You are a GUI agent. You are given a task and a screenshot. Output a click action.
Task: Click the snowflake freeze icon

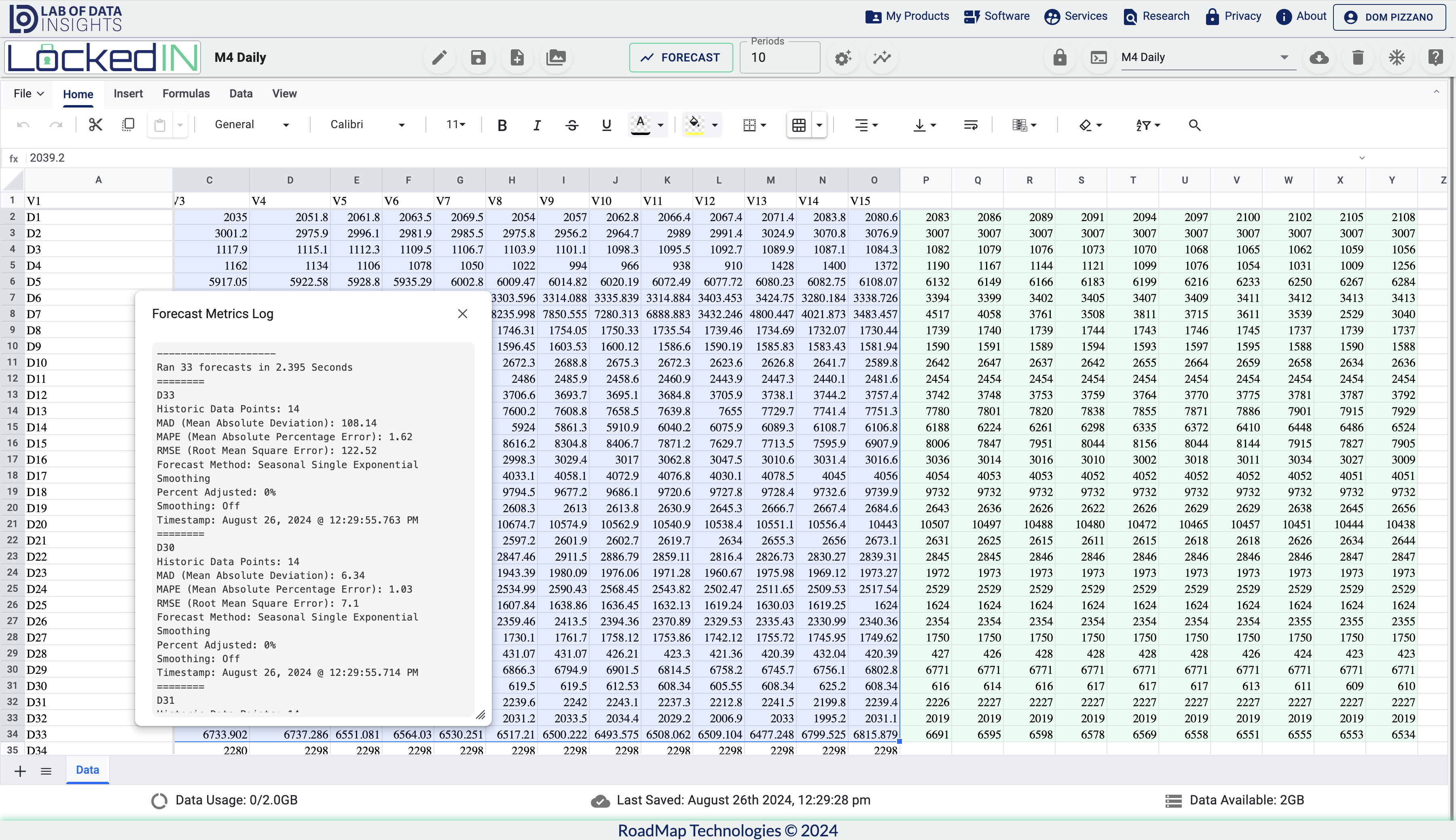1397,58
